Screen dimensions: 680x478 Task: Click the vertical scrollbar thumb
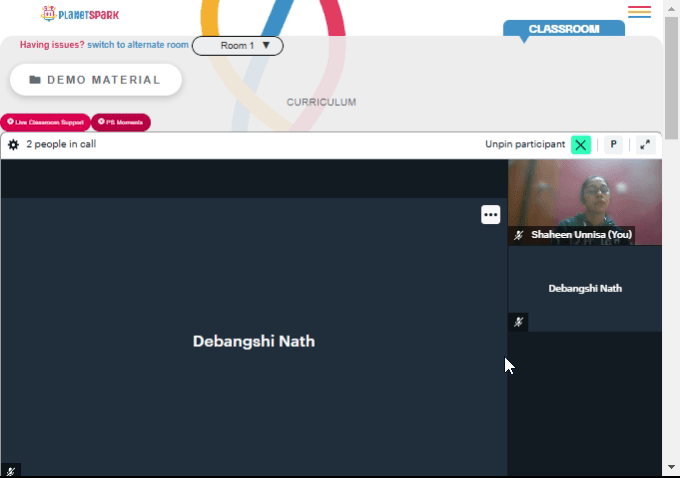pos(671,78)
